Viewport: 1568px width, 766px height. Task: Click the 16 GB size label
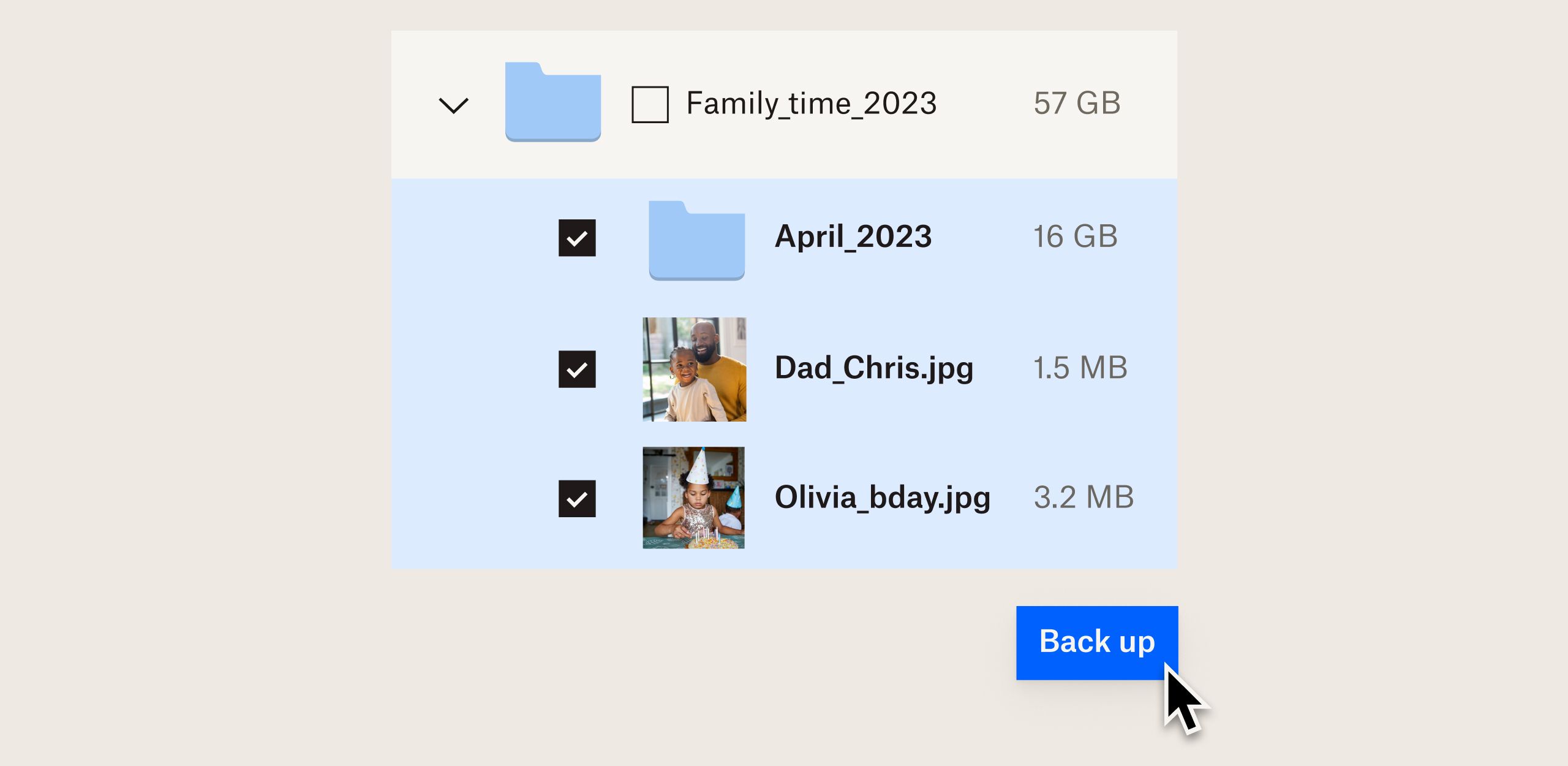(x=1076, y=237)
